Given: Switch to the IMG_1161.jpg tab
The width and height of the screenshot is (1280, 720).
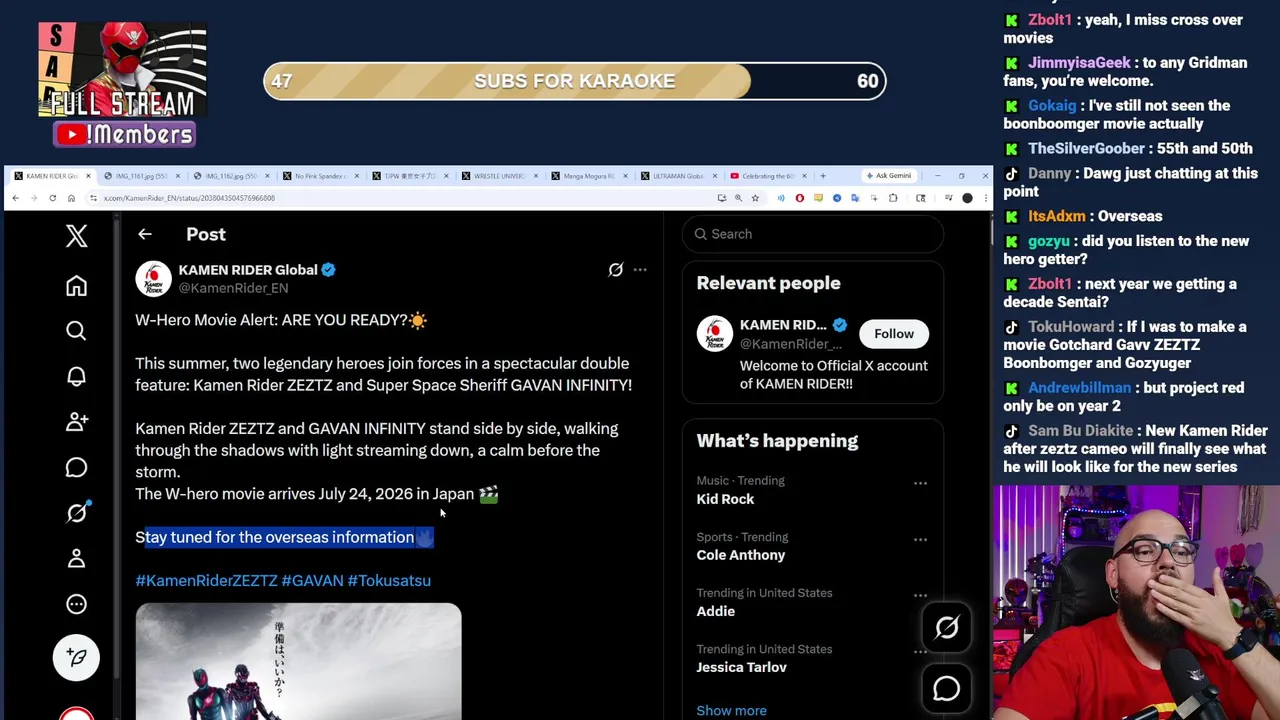Looking at the screenshot, I should (x=141, y=176).
